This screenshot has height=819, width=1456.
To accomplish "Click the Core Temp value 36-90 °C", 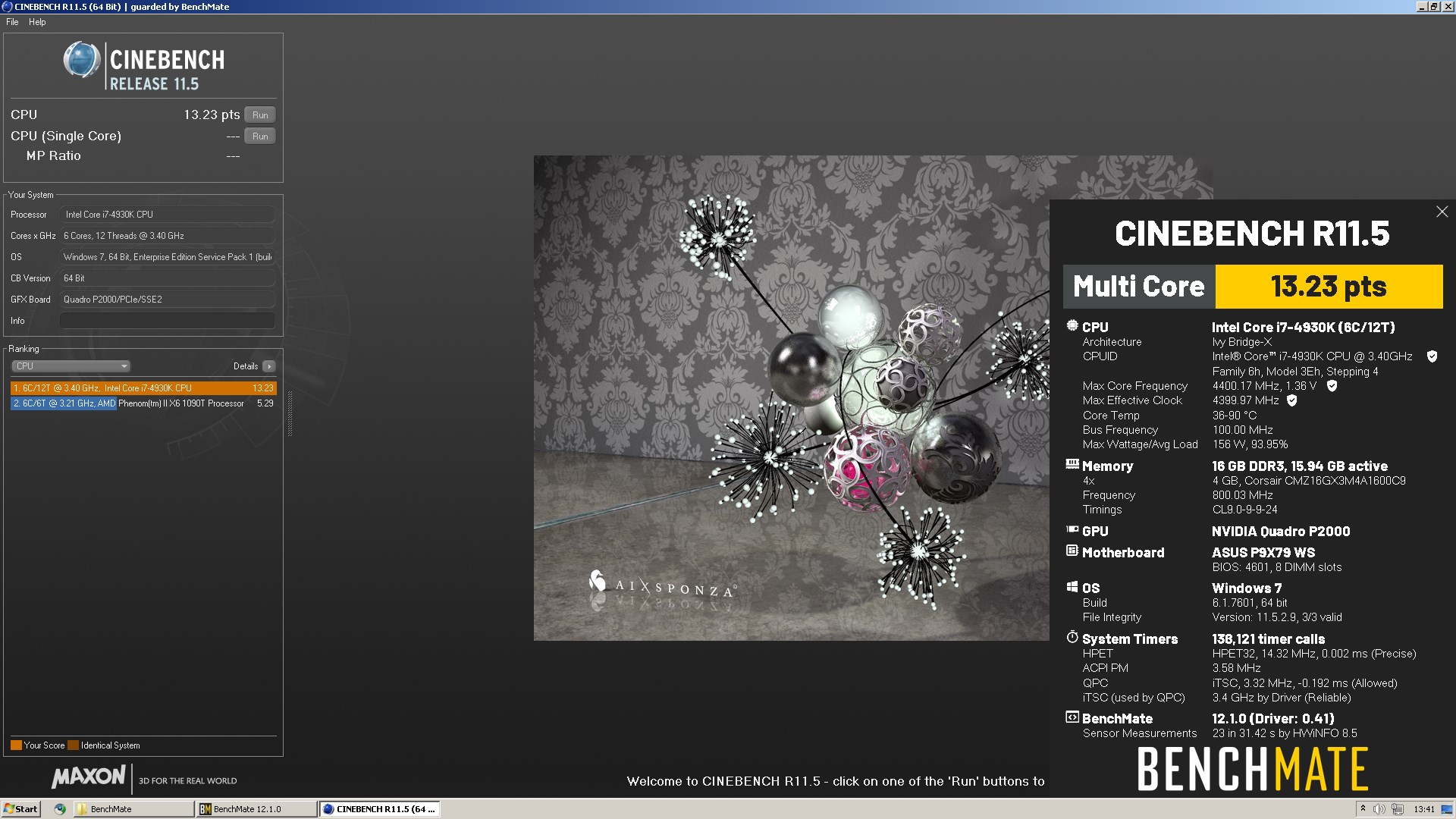I will coord(1235,416).
